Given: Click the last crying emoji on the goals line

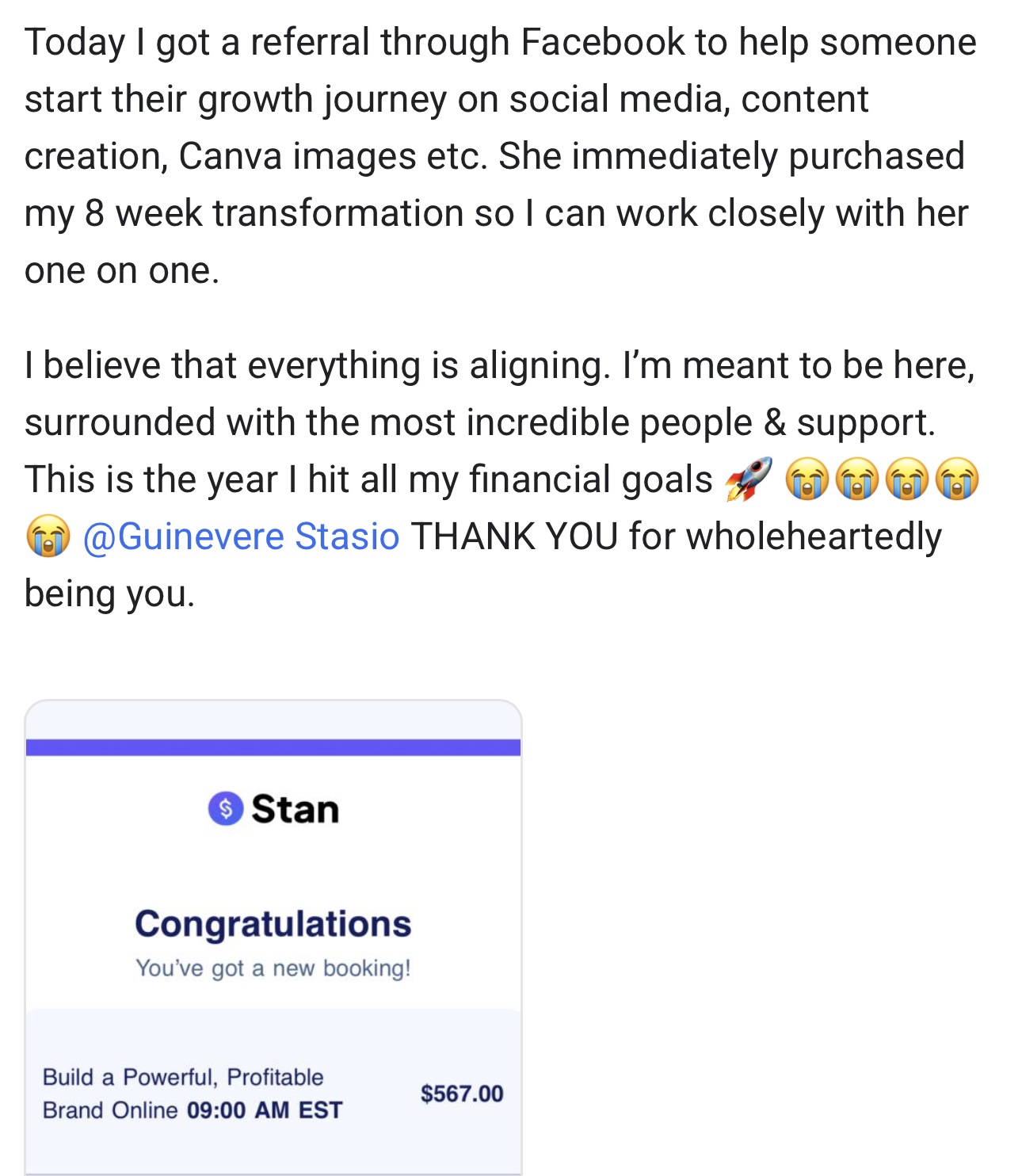Looking at the screenshot, I should tap(957, 480).
